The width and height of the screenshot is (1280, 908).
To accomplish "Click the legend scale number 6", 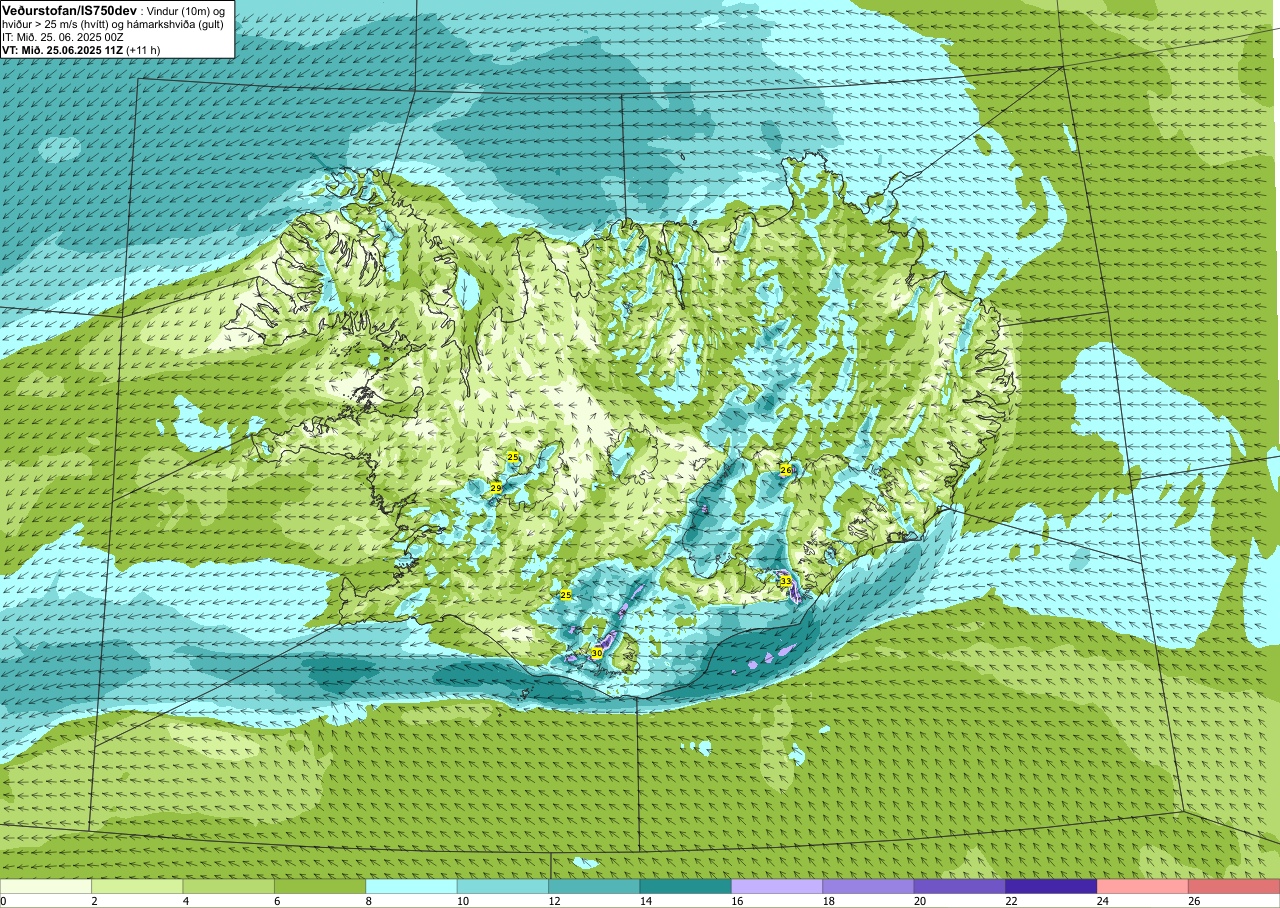I will [x=275, y=901].
